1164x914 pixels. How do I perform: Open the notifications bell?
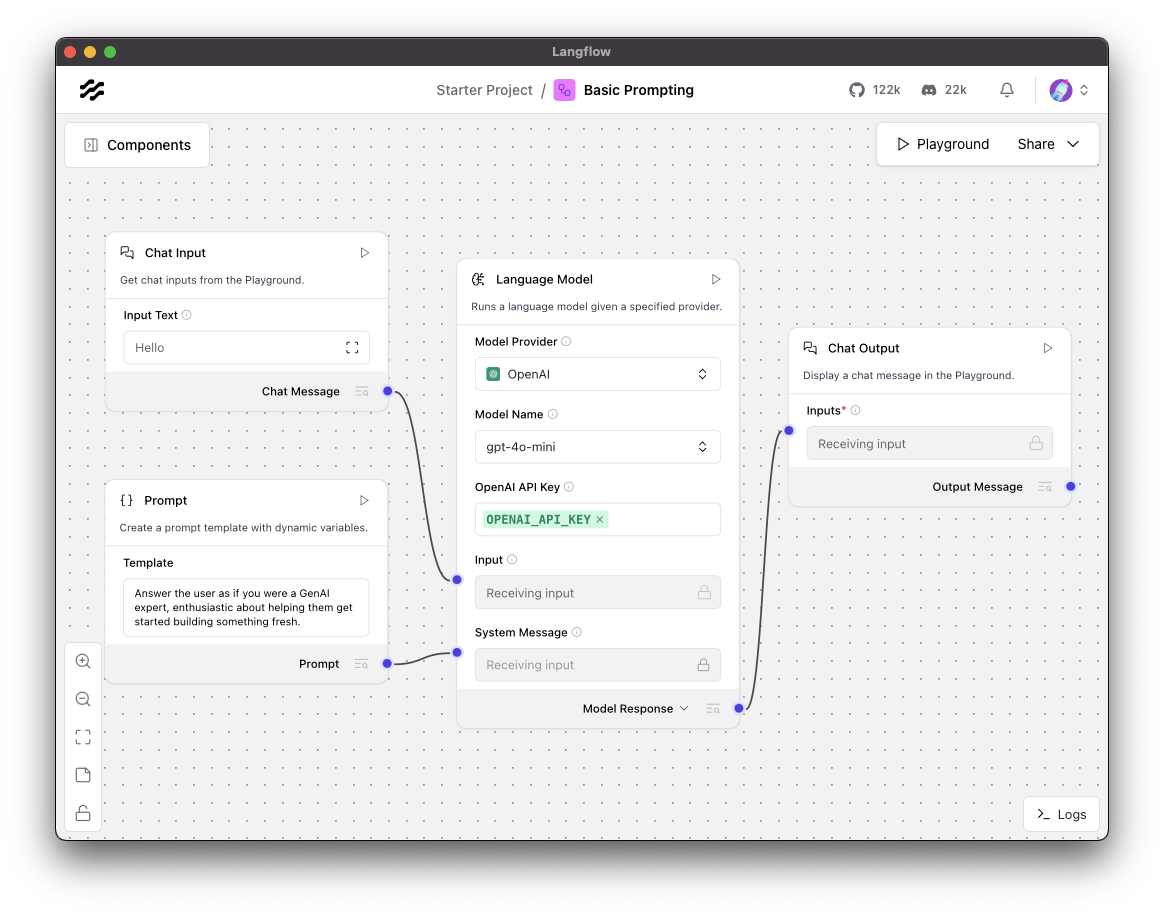point(1007,90)
